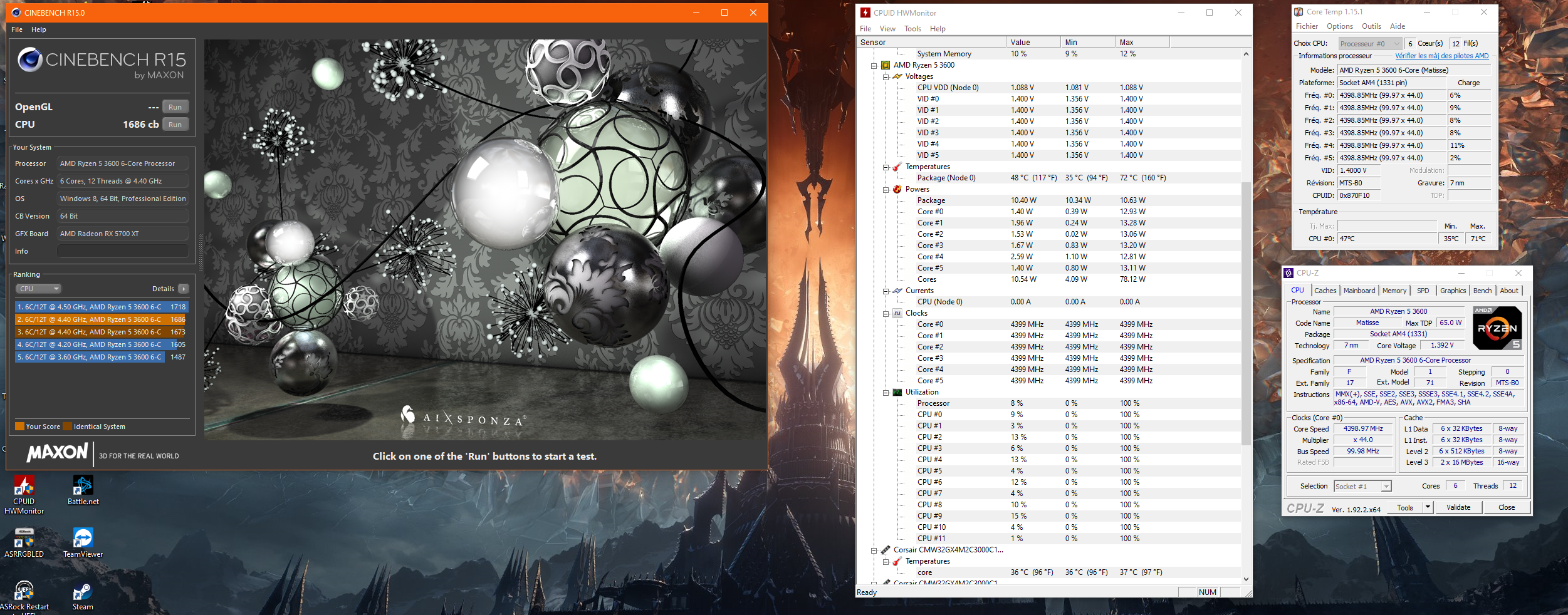The image size is (1568, 615).
Task: Select the Package (Node 0) temperature row
Action: point(1048,178)
